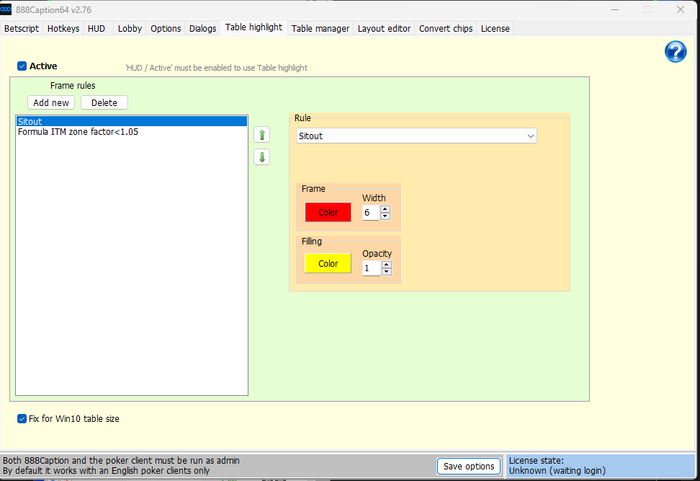Increase Frame Width with up stepper
The width and height of the screenshot is (700, 481).
pos(385,209)
